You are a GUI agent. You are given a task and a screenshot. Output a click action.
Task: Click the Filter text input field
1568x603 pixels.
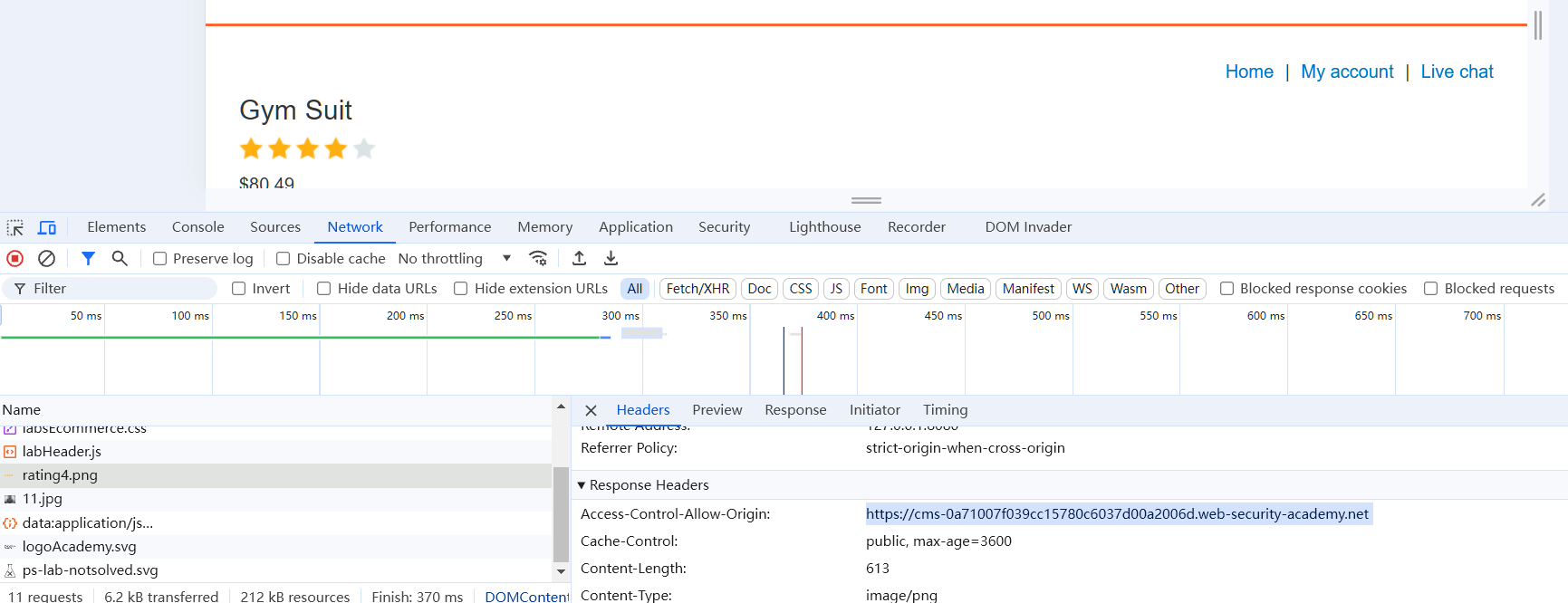pyautogui.click(x=118, y=289)
